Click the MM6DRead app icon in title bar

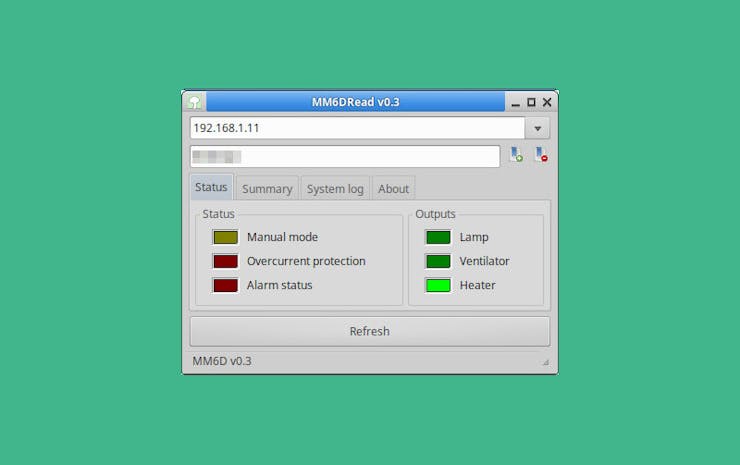[194, 102]
